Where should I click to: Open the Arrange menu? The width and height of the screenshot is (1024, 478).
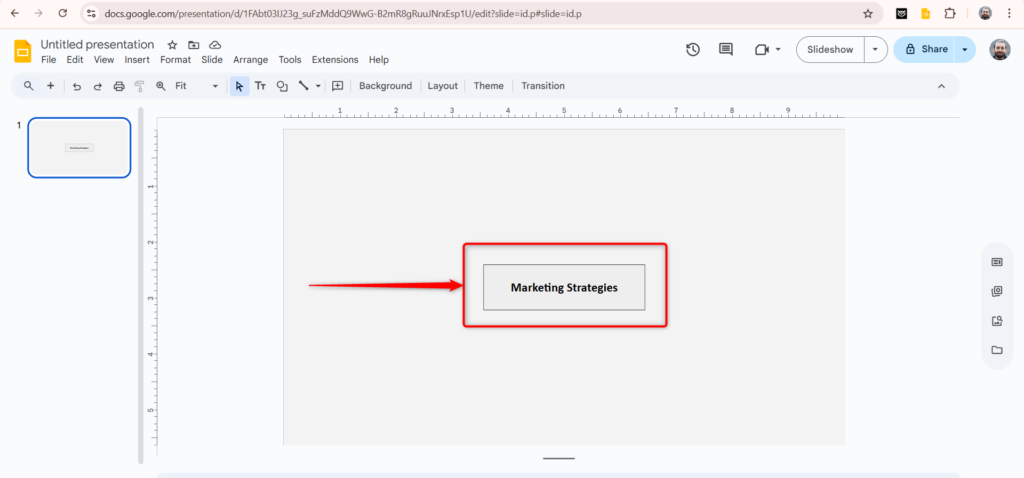(x=250, y=60)
